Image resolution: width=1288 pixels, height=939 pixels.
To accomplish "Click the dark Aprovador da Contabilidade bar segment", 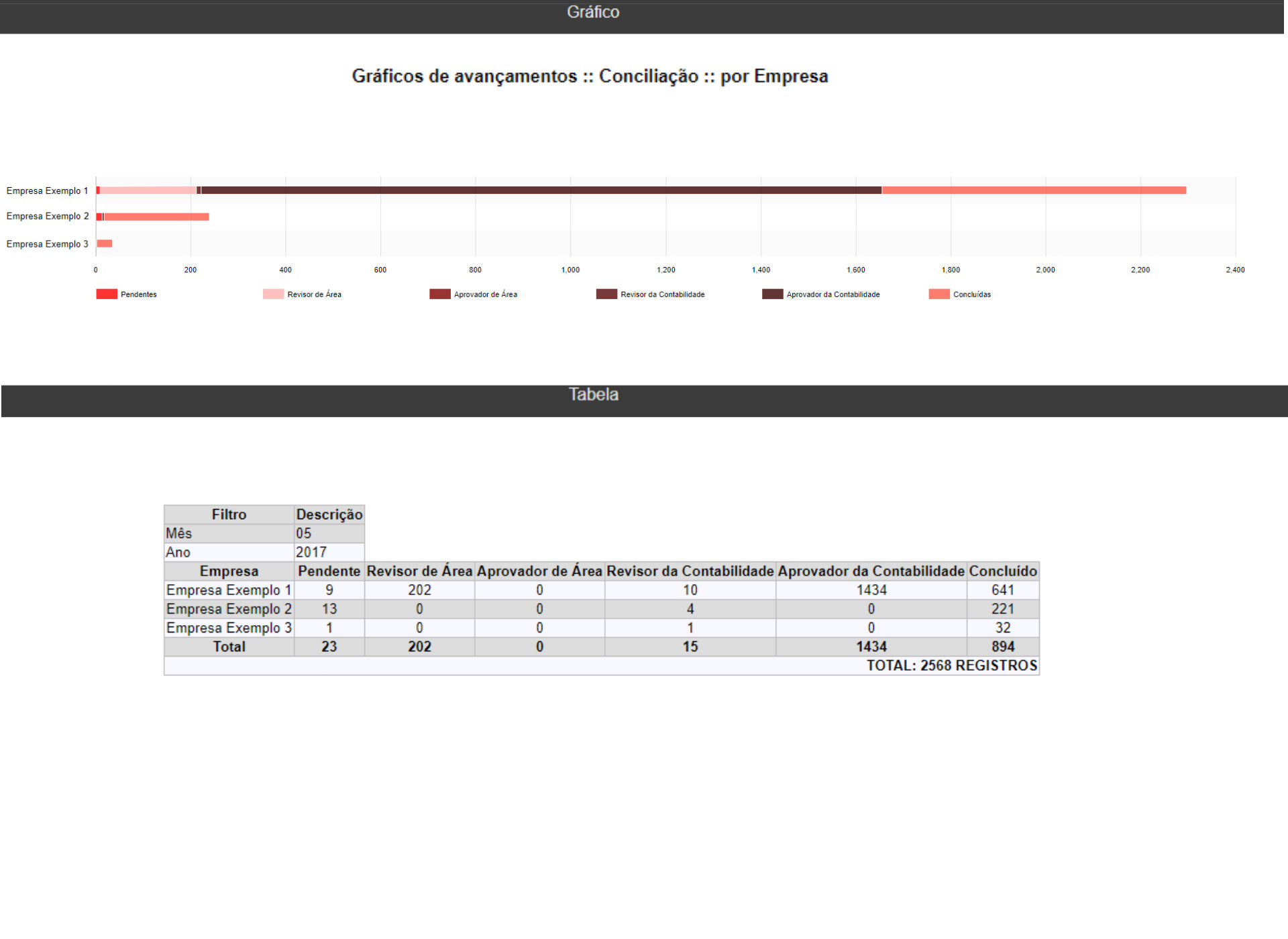I will (x=541, y=190).
